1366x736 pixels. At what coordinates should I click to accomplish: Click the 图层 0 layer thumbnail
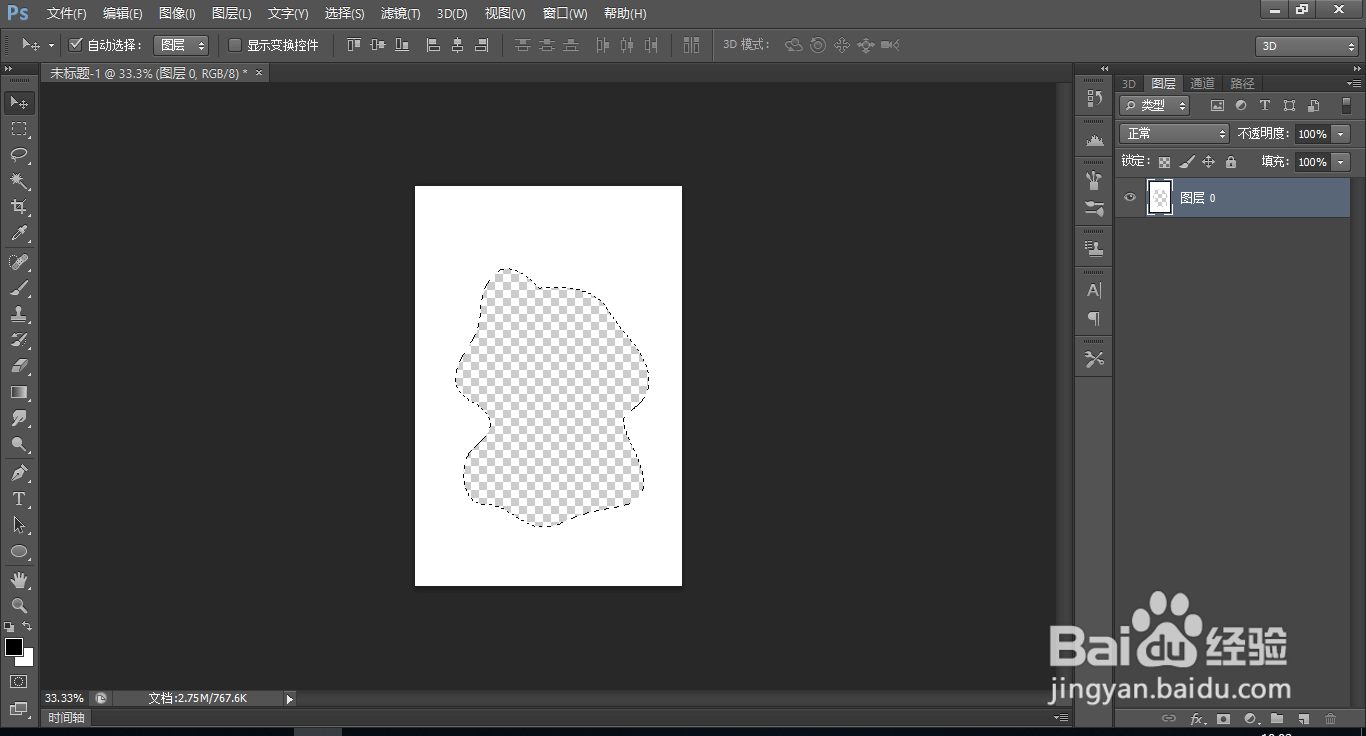pyautogui.click(x=1160, y=198)
